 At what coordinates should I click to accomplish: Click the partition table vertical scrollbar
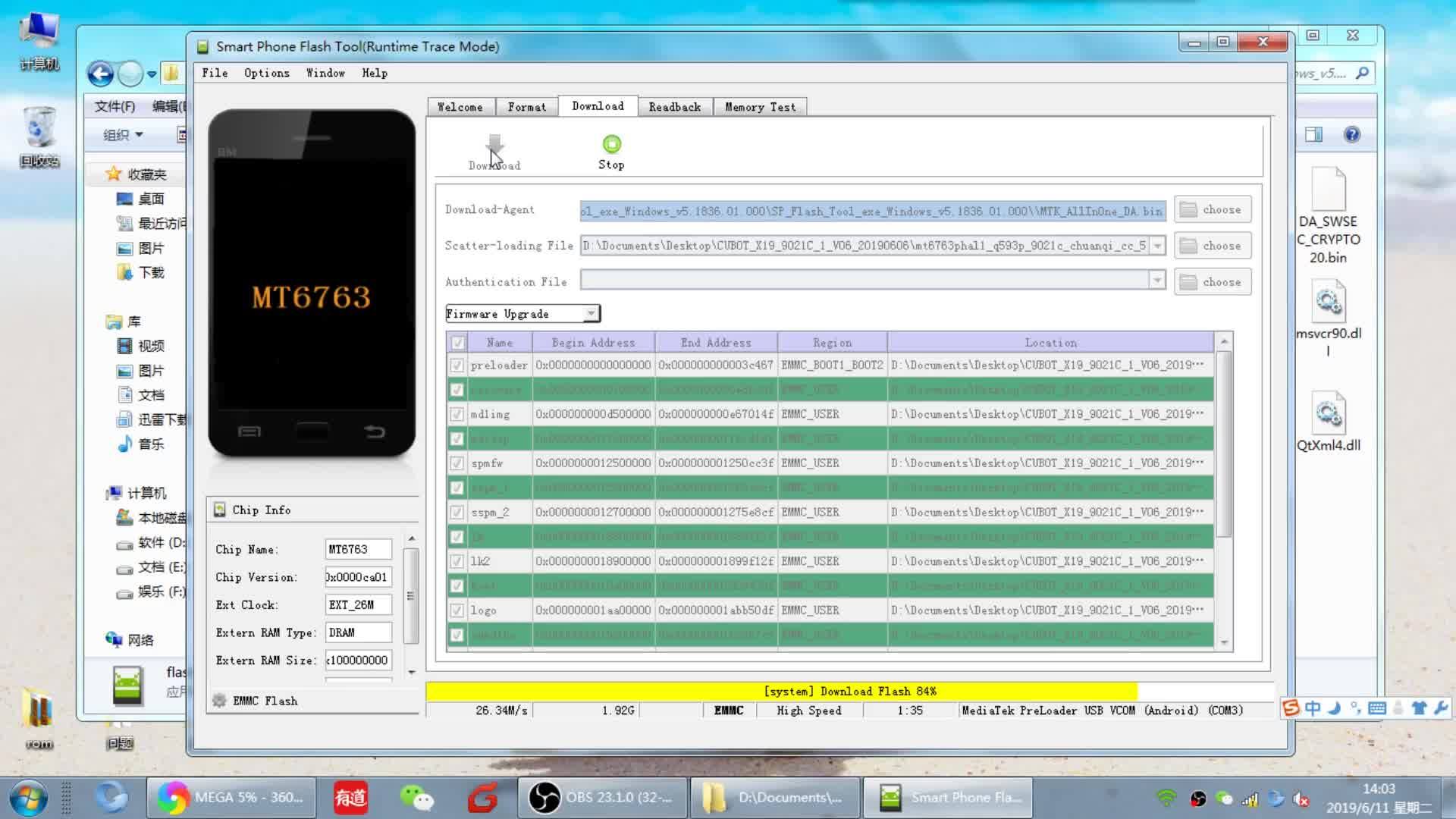(x=1224, y=444)
